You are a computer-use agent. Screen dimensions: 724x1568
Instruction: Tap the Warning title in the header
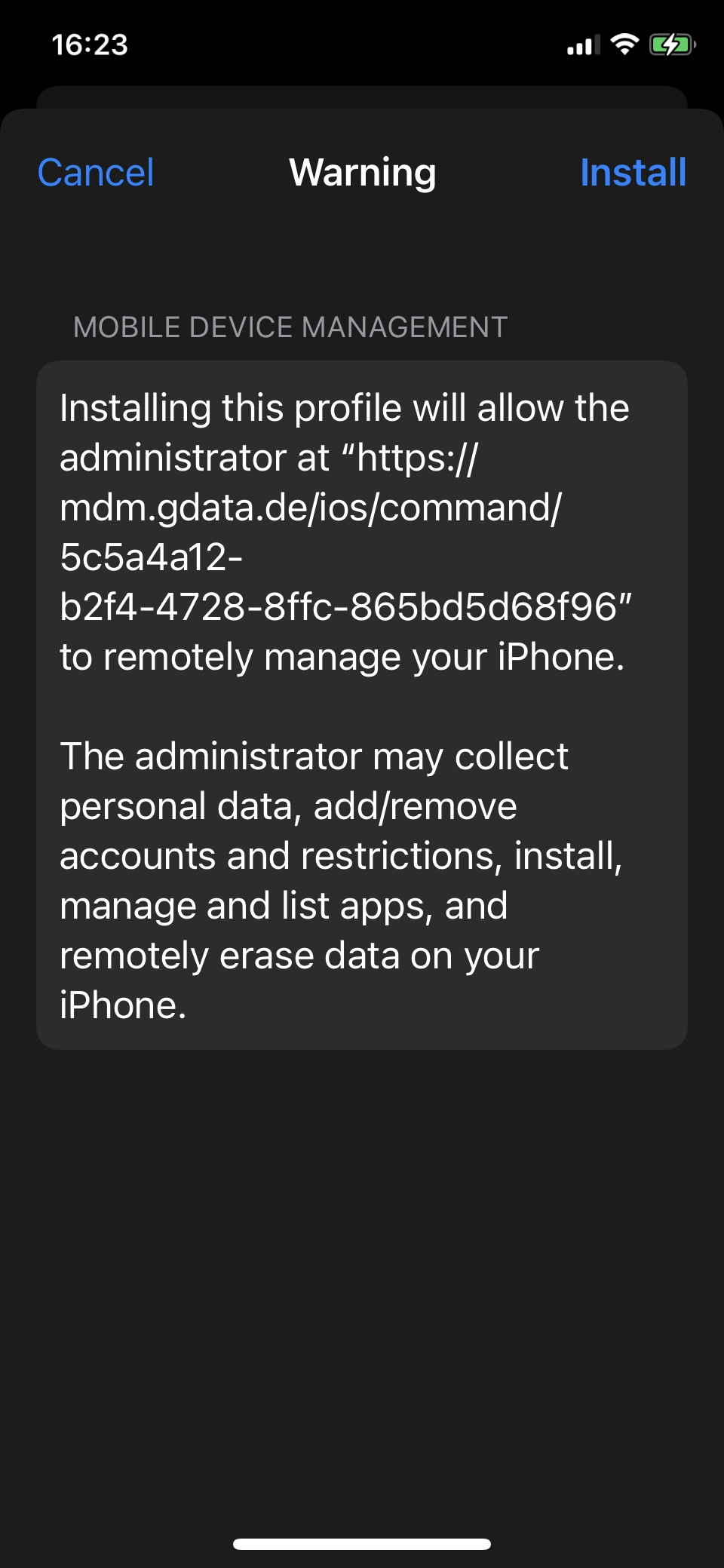coord(363,173)
